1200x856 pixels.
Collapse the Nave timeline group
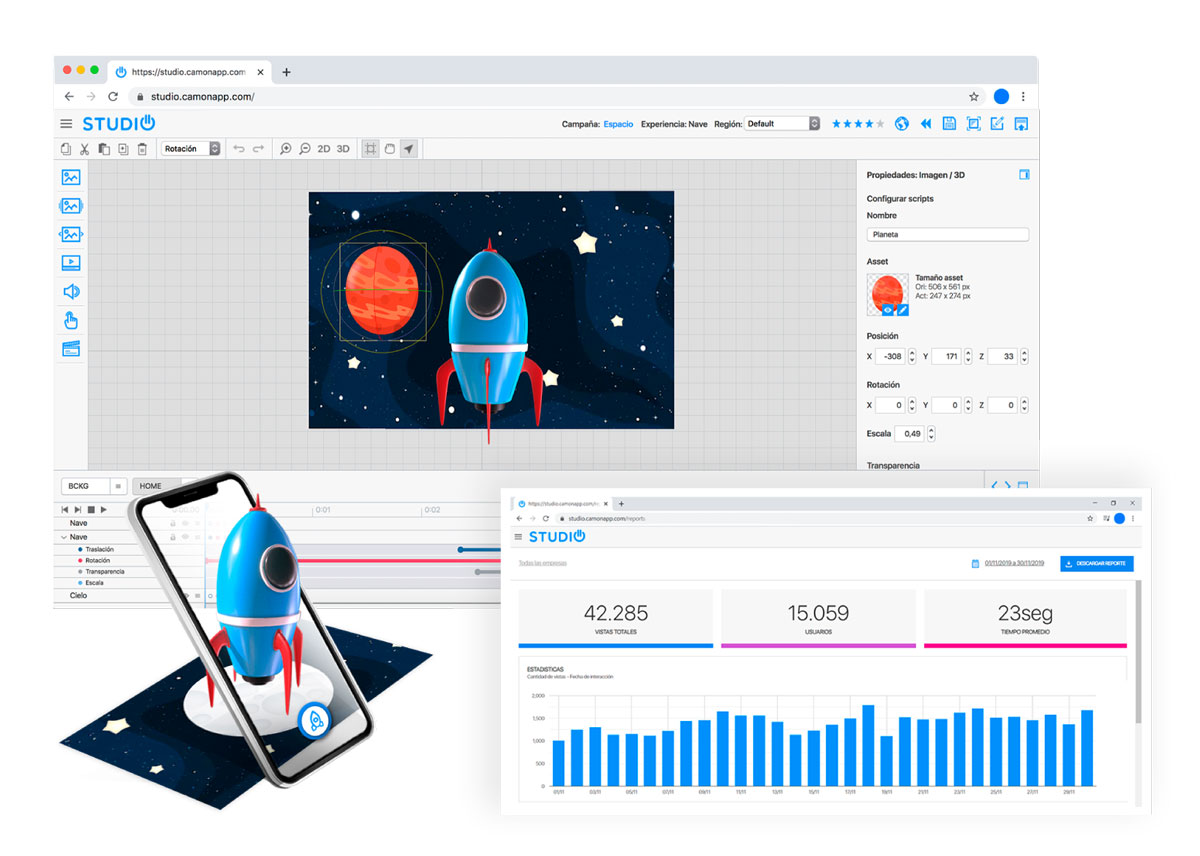[x=65, y=537]
